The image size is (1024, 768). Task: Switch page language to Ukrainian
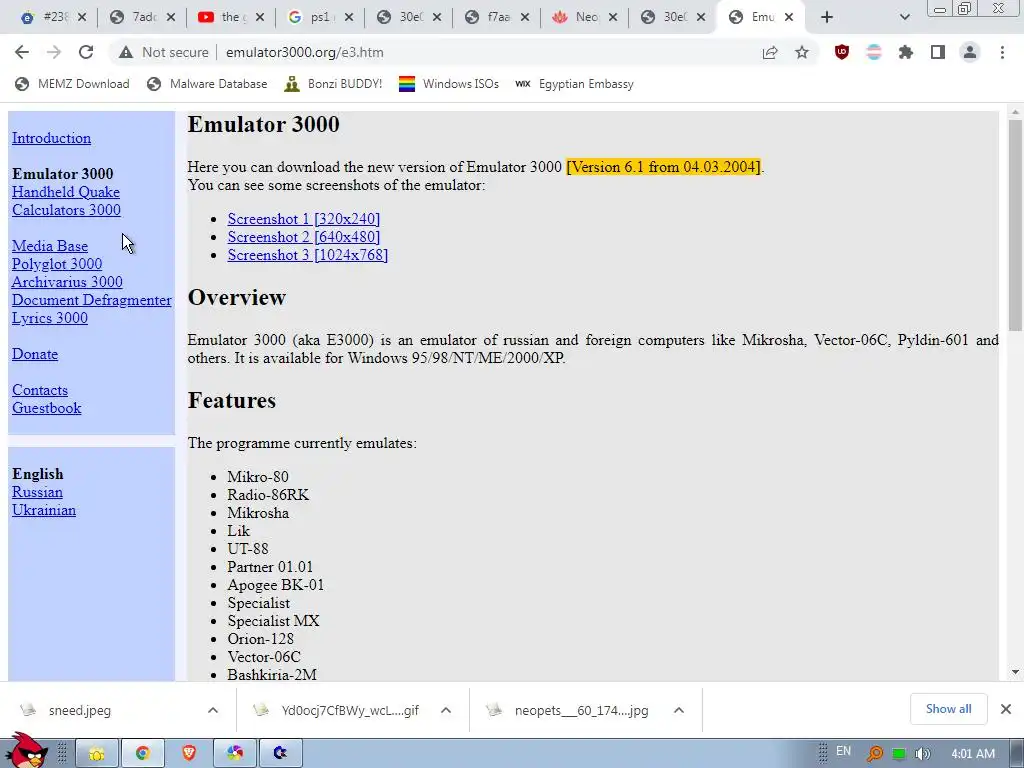pos(44,510)
